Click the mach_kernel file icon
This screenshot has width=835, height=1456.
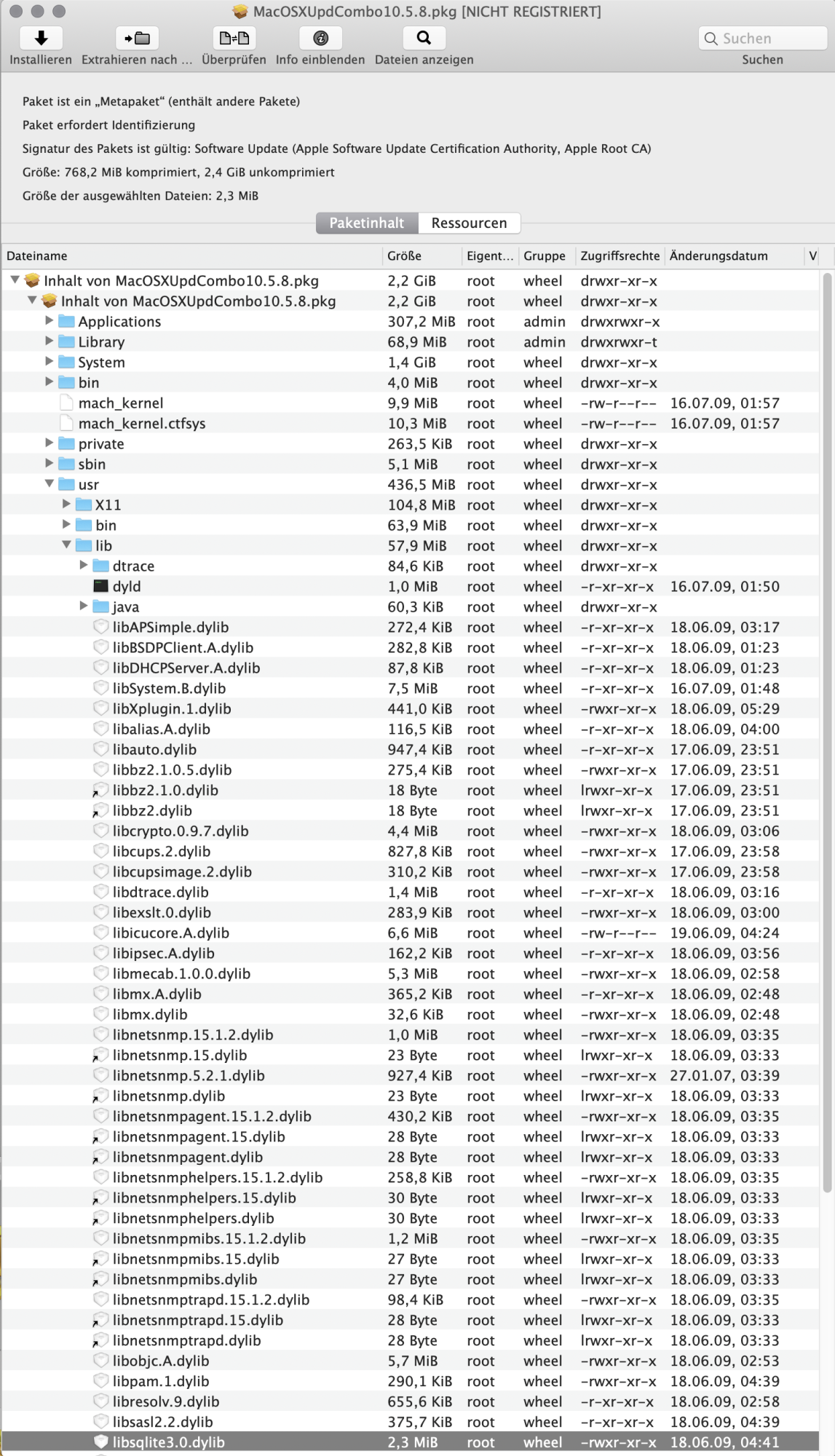click(x=66, y=403)
